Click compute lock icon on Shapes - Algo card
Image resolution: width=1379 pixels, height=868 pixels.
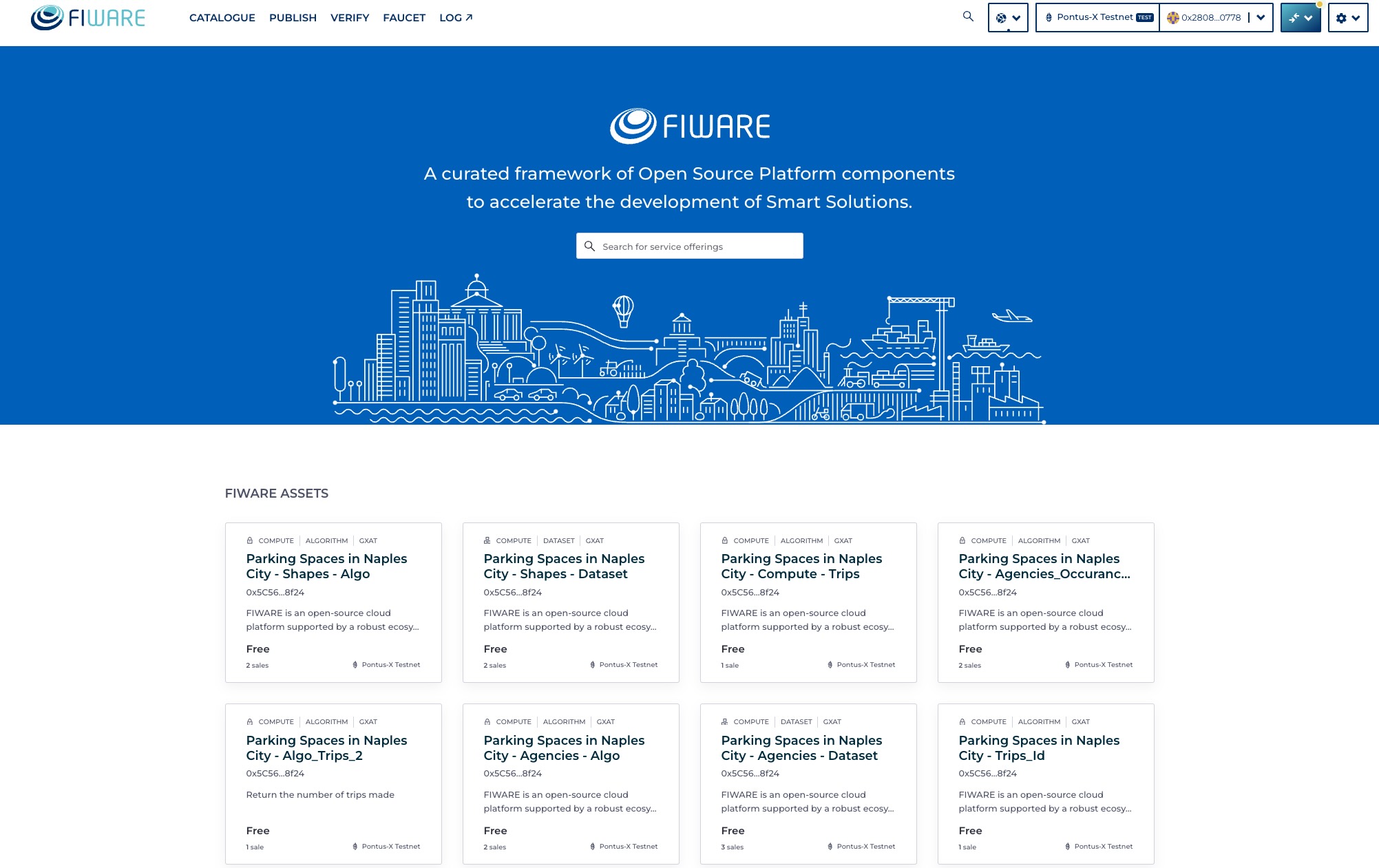(250, 540)
